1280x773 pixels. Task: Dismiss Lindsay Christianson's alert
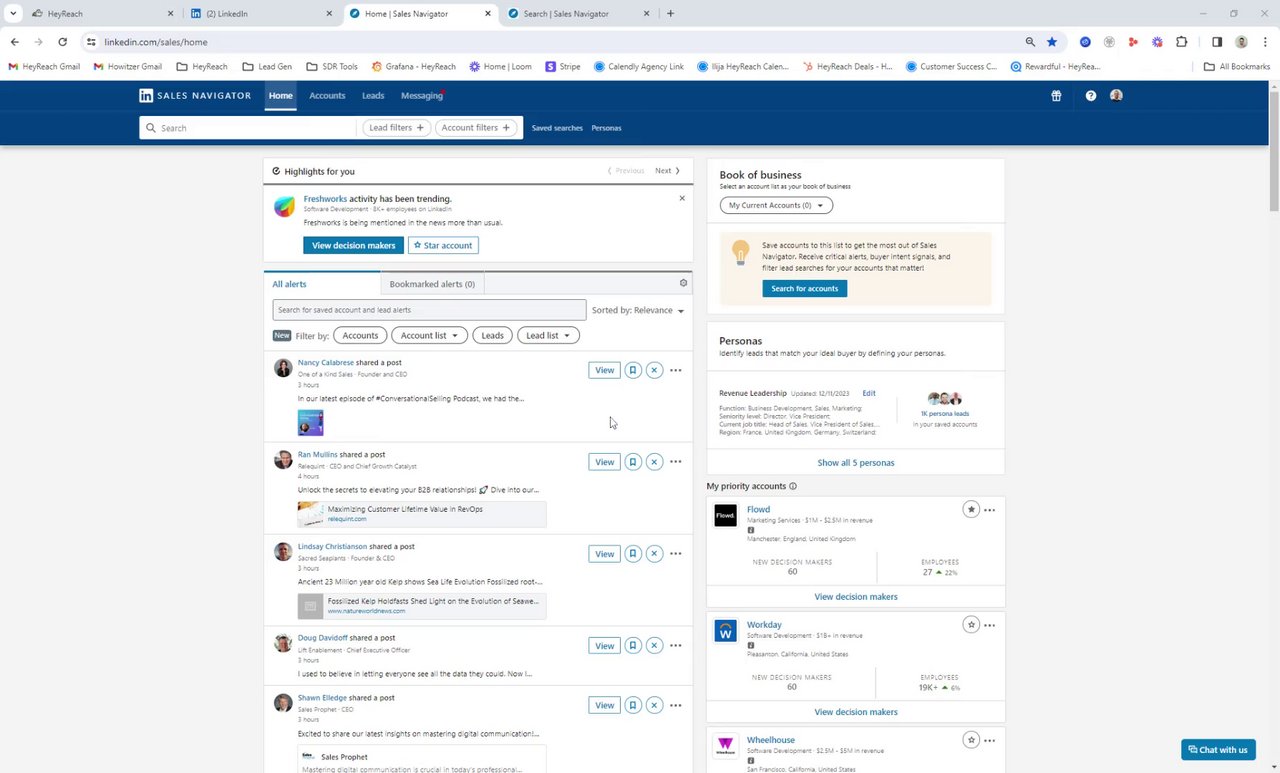pyautogui.click(x=654, y=554)
